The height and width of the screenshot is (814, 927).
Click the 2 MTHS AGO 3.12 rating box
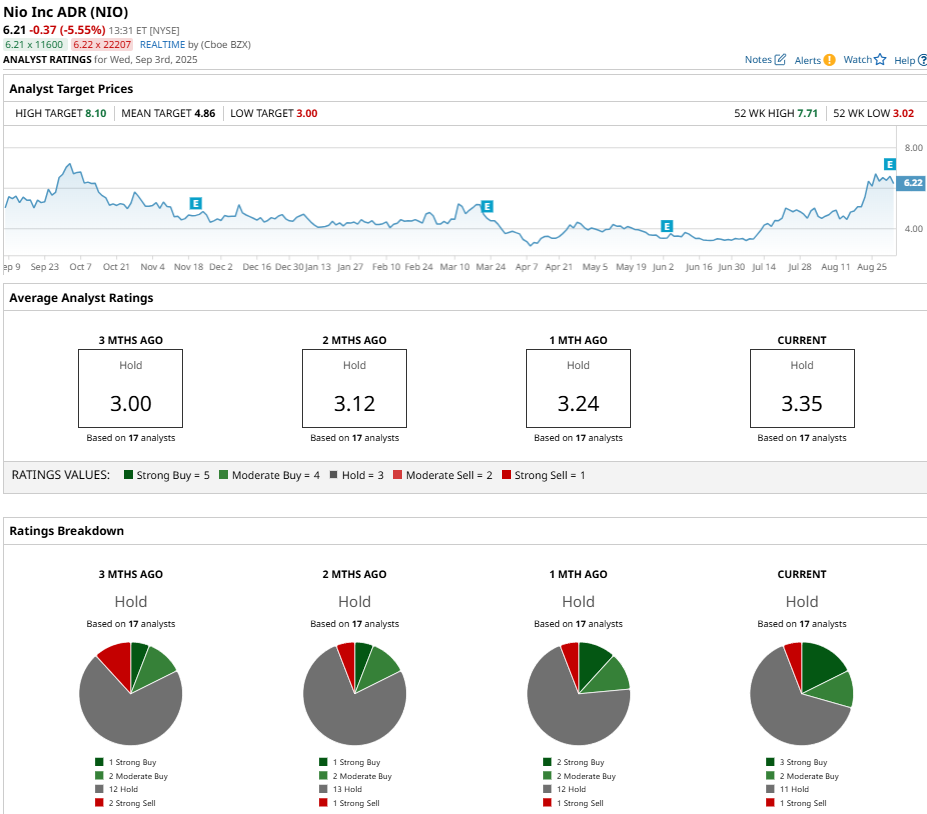pyautogui.click(x=355, y=388)
